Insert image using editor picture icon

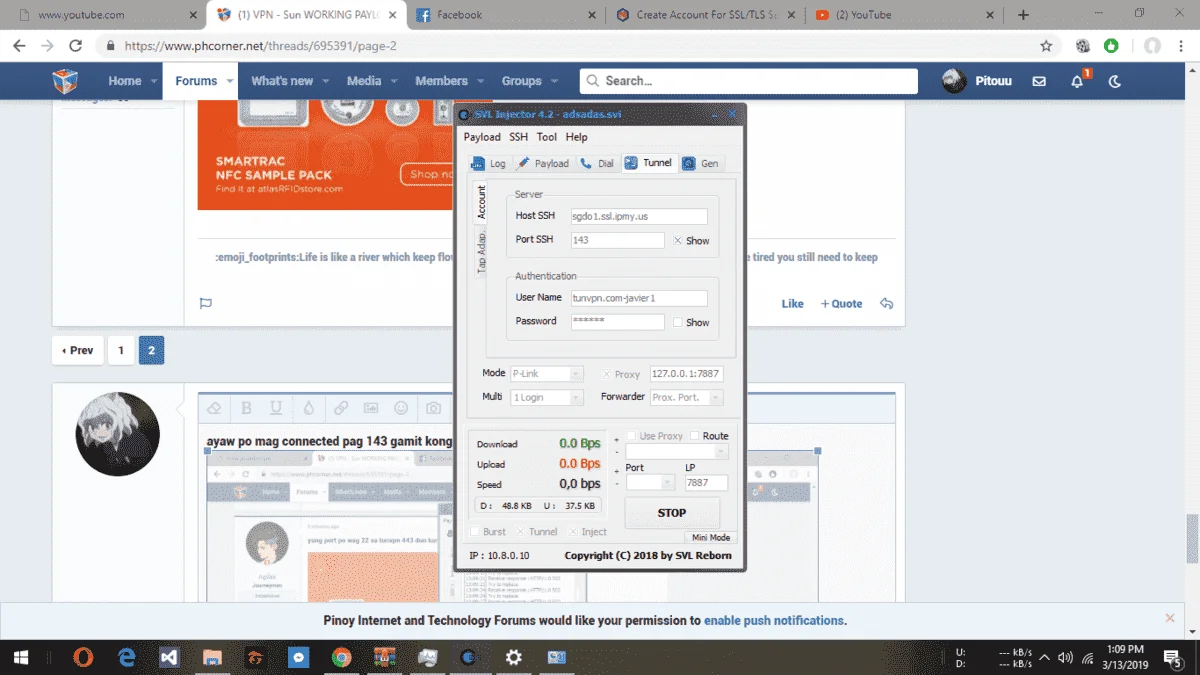pos(371,408)
